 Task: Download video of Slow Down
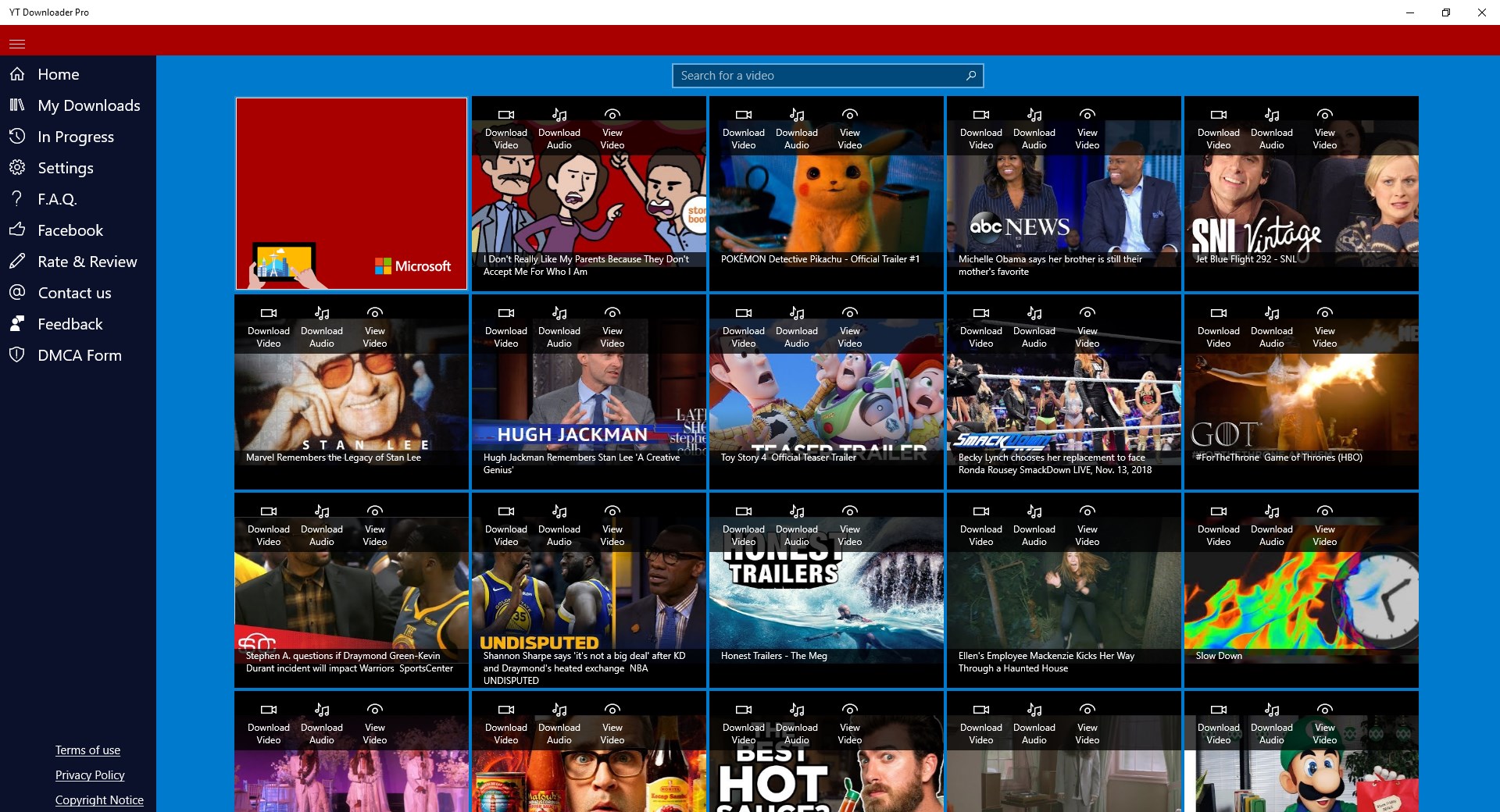[x=1219, y=526]
